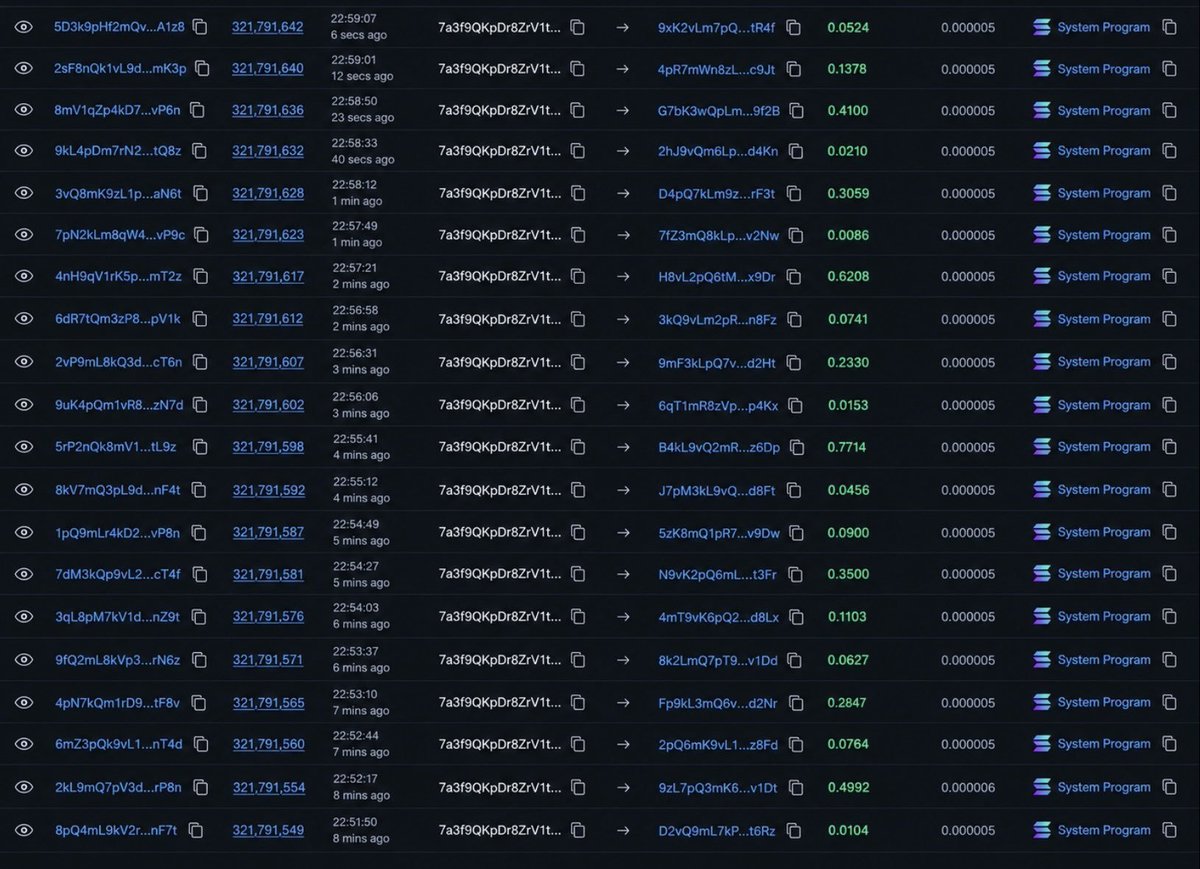Preview transaction 8mV1qZp4kD7...vP6n via its eye icon
The image size is (1200, 869).
click(x=24, y=110)
